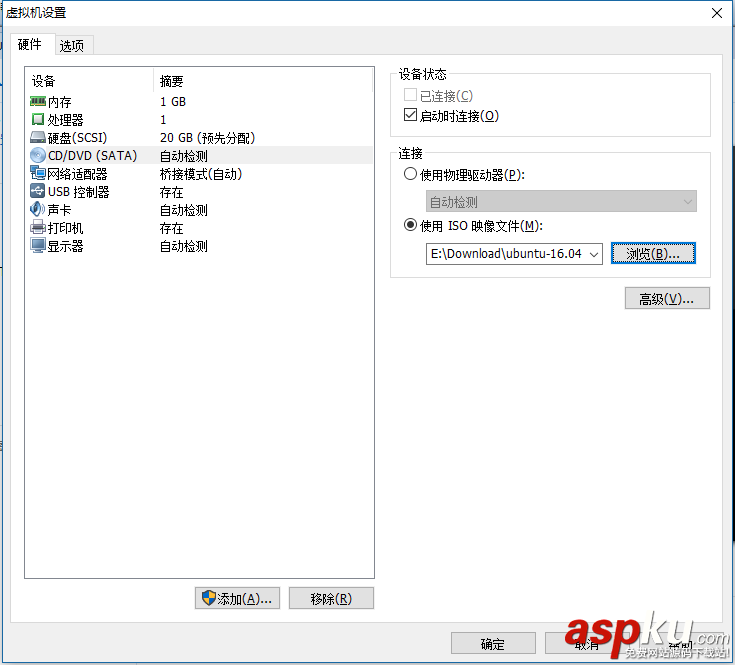The height and width of the screenshot is (665, 735).
Task: Select the 处理器 device row label
Action: 66,120
